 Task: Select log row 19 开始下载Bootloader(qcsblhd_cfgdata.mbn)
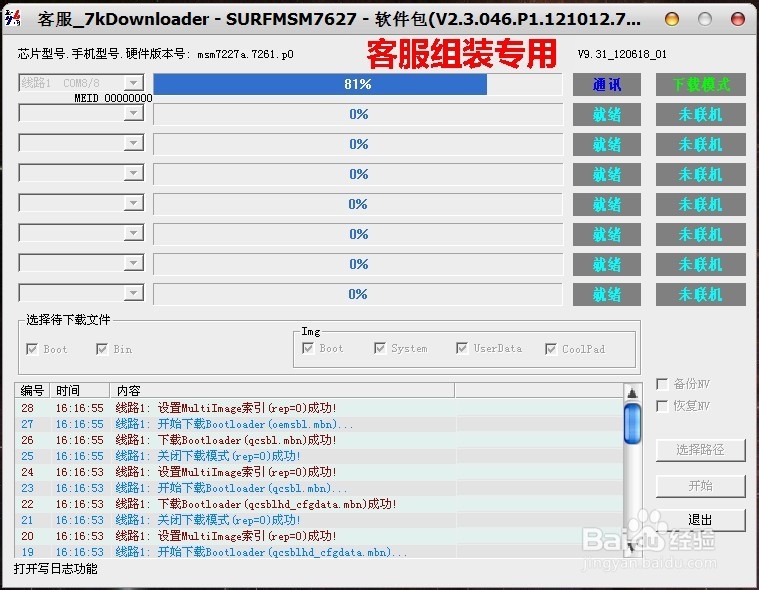[x=319, y=551]
